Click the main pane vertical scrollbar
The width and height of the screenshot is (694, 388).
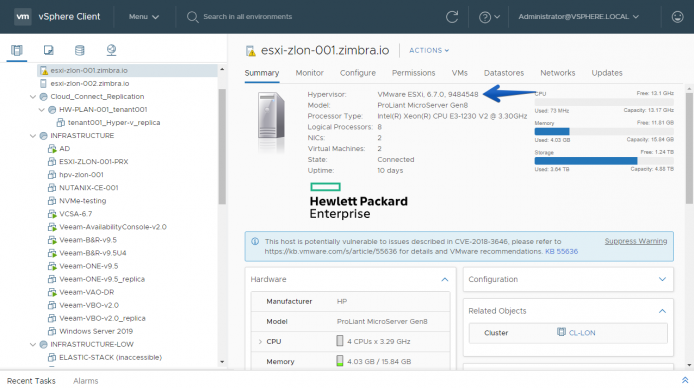689,148
